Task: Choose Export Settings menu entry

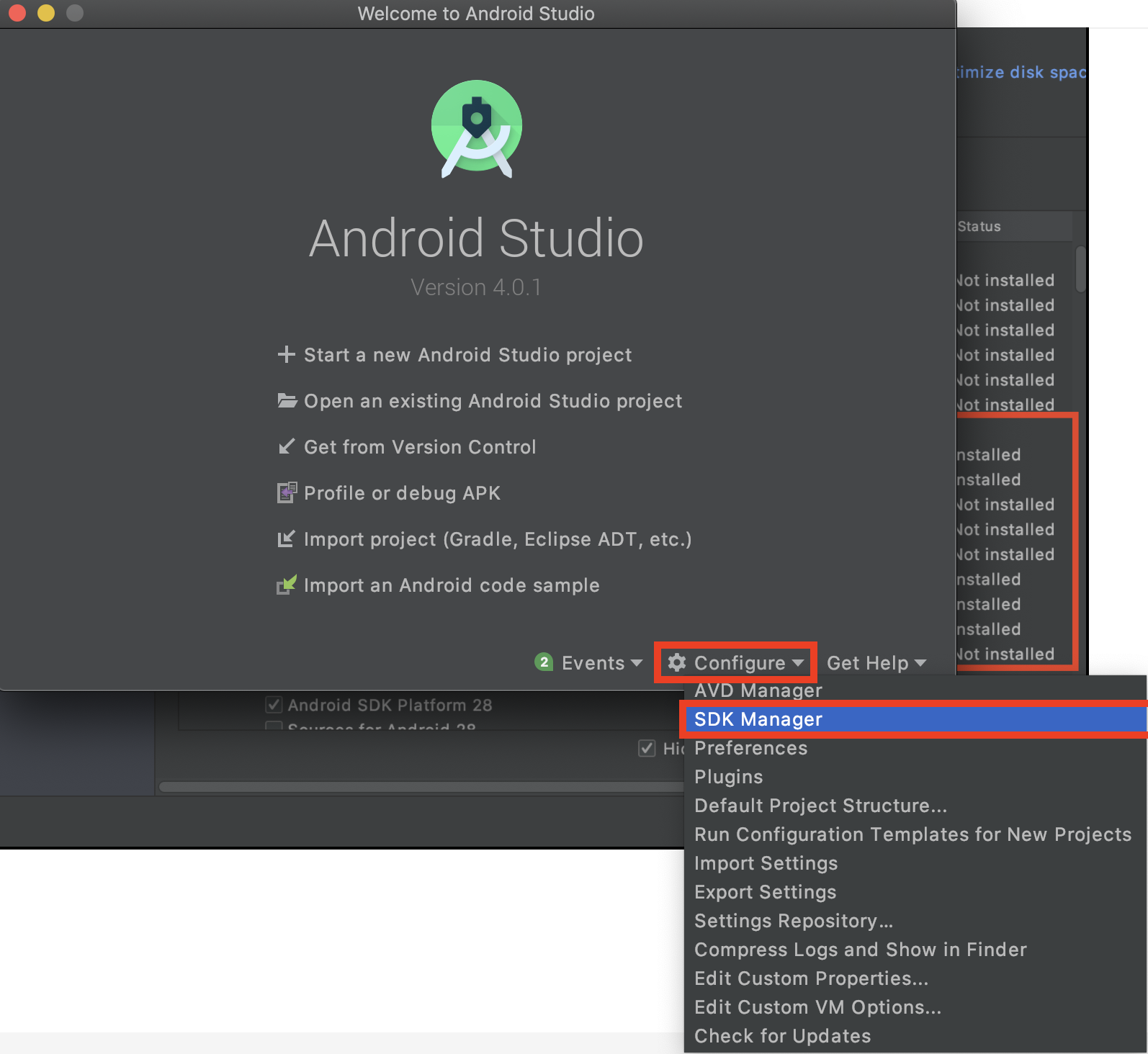Action: click(915, 892)
